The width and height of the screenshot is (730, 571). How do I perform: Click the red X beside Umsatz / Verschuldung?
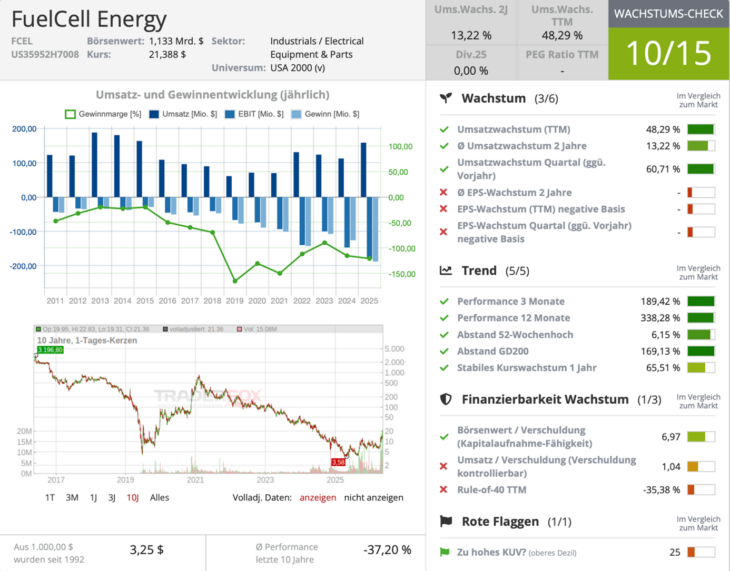(444, 466)
